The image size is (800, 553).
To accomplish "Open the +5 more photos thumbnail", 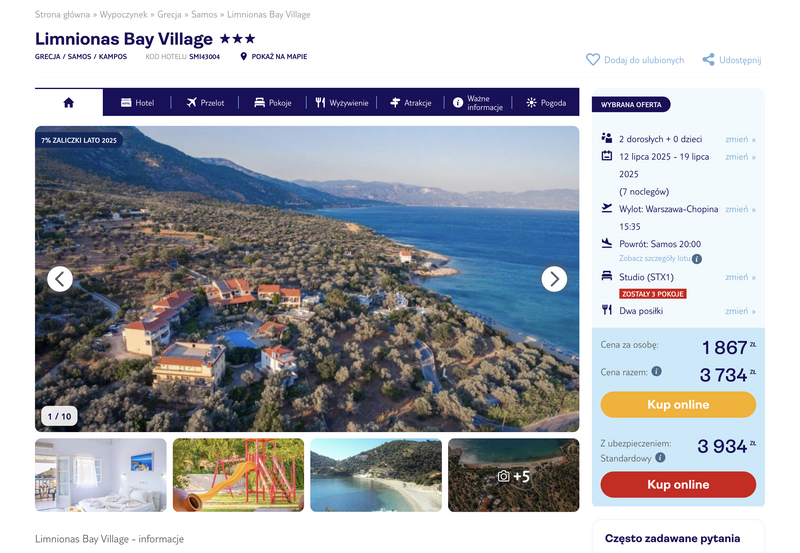I will [x=514, y=475].
